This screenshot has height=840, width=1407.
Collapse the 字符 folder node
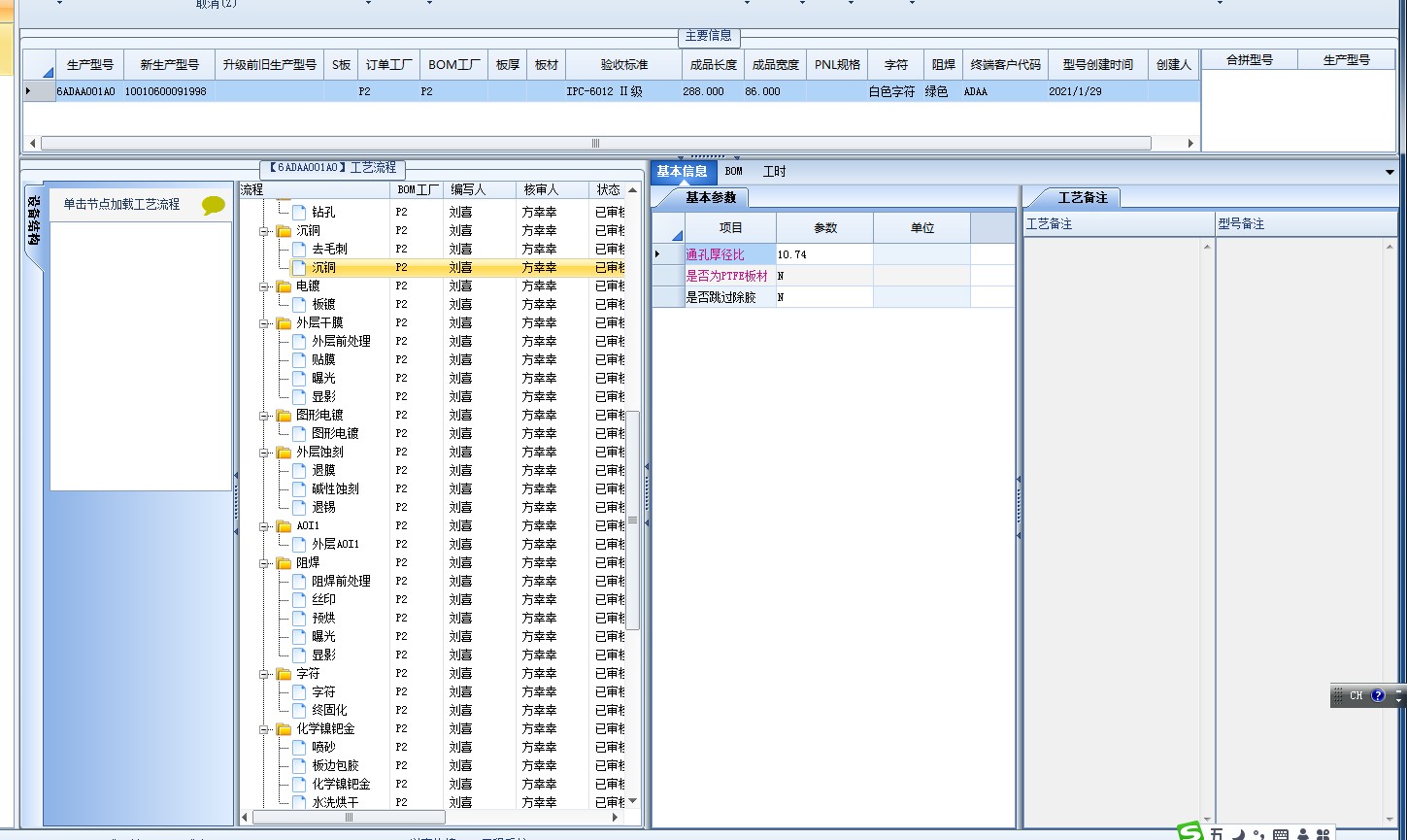click(x=264, y=674)
